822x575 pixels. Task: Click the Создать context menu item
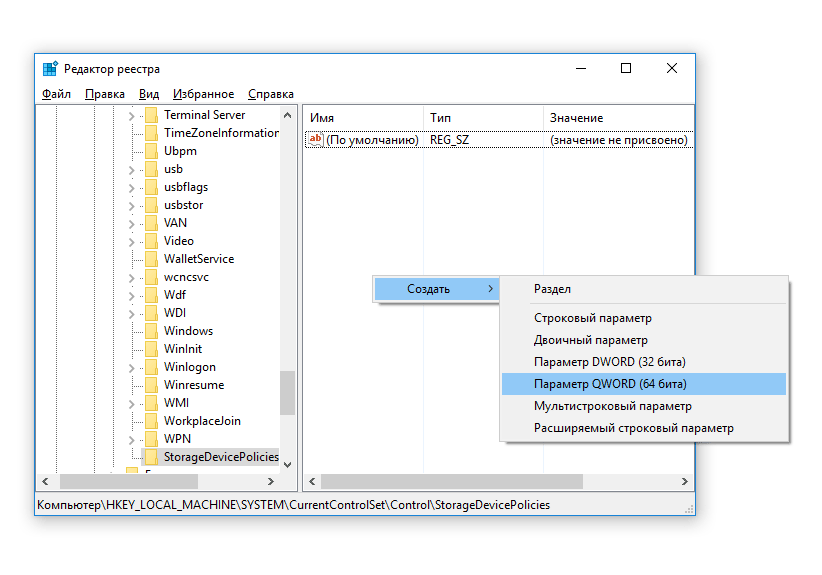click(428, 289)
